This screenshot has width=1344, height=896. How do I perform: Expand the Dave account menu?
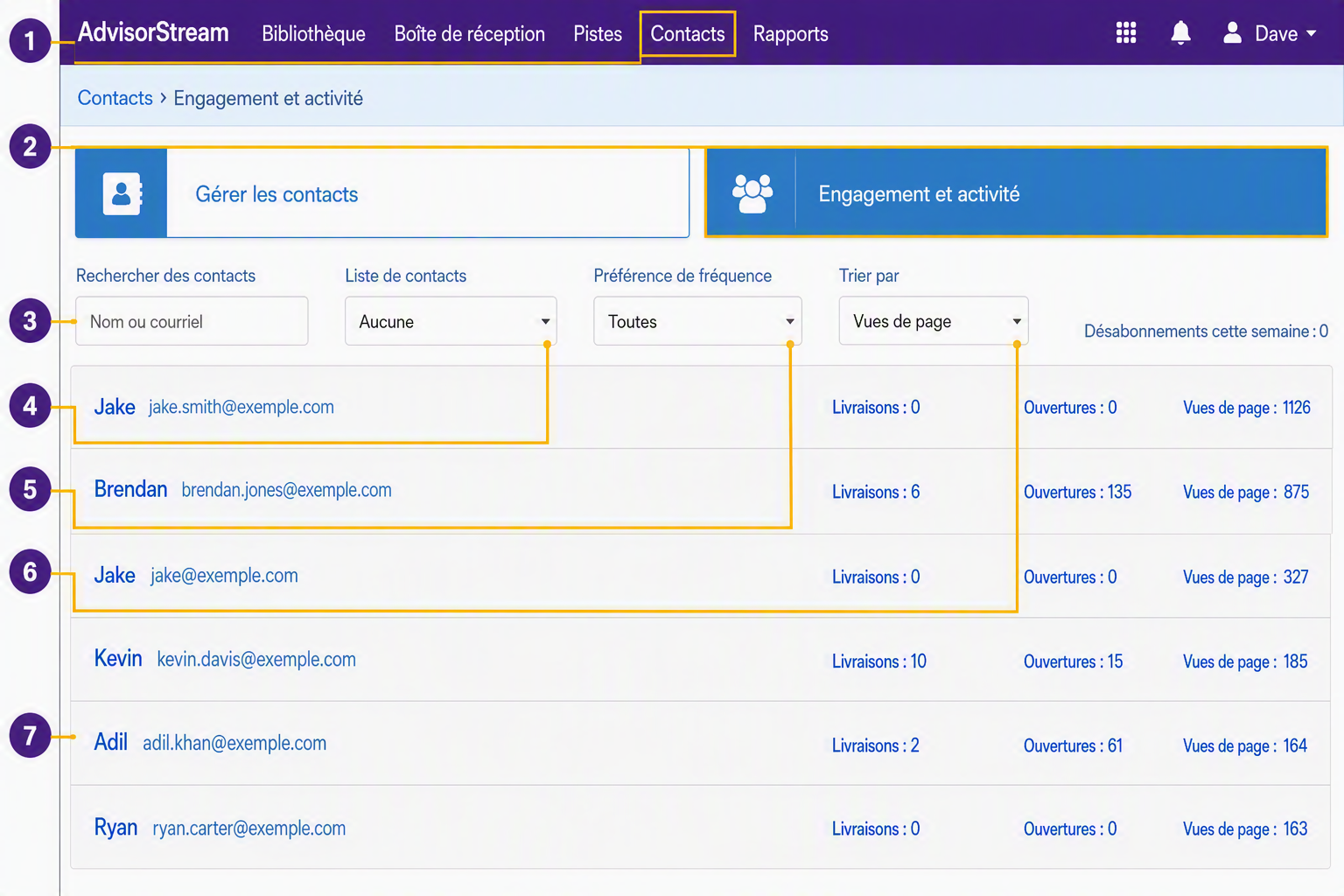[x=1285, y=33]
